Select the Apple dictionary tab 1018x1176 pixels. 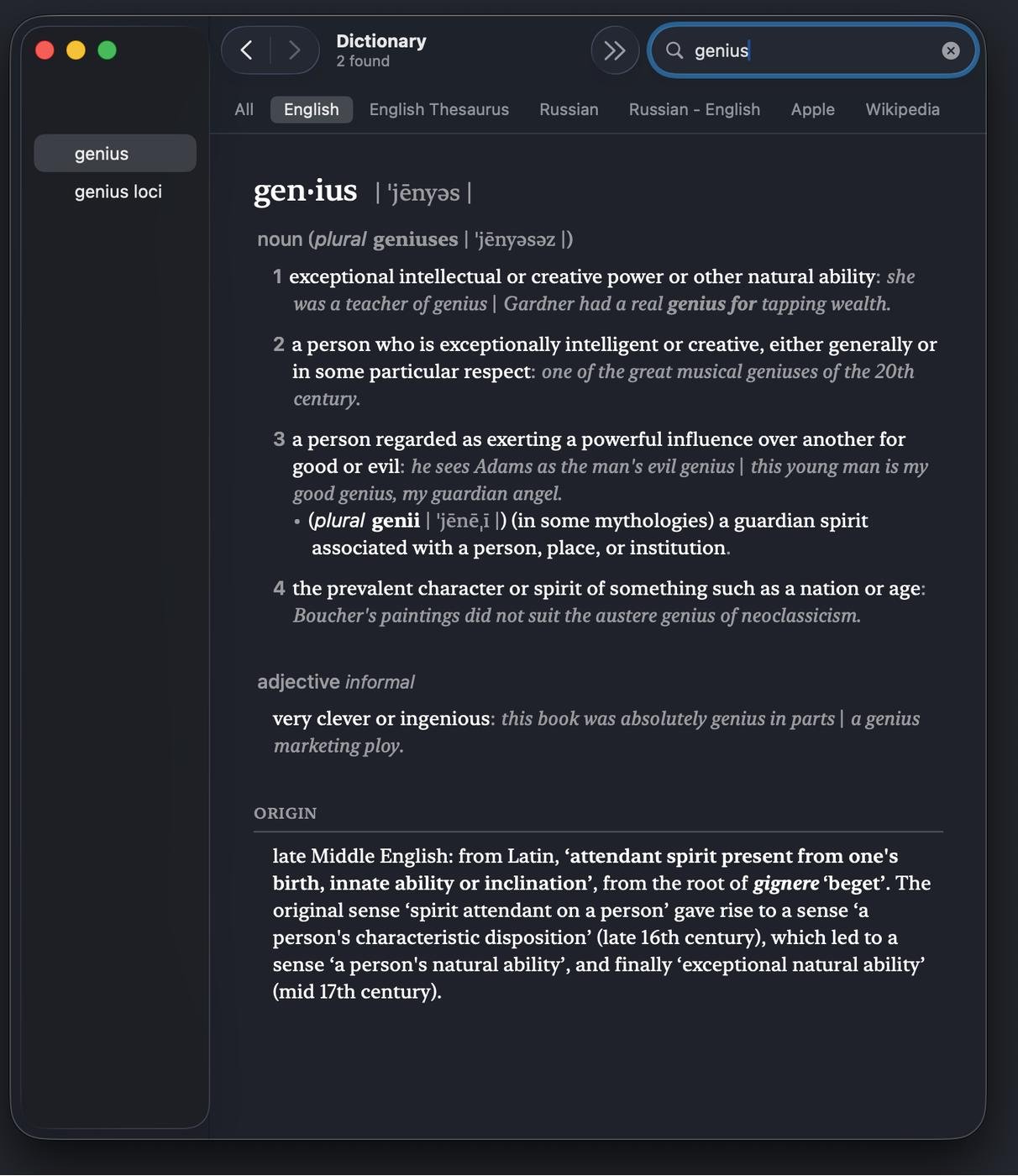[812, 109]
